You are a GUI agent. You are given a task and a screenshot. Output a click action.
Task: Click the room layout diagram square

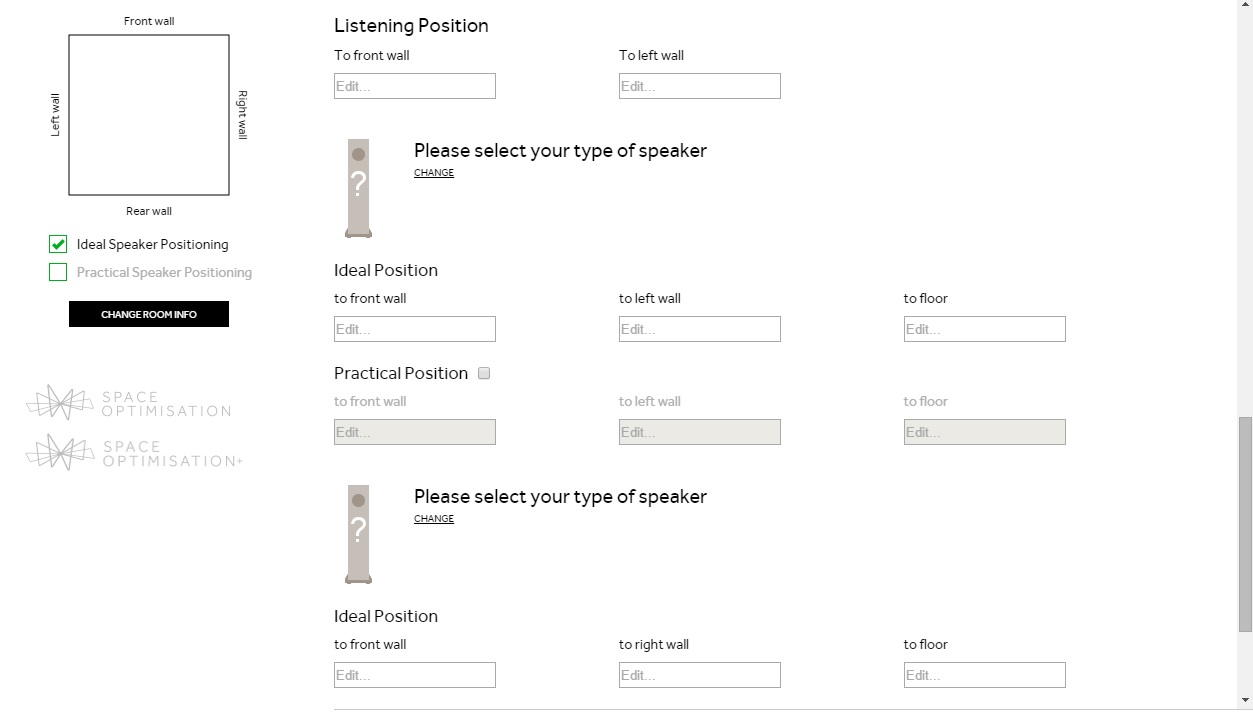(149, 115)
